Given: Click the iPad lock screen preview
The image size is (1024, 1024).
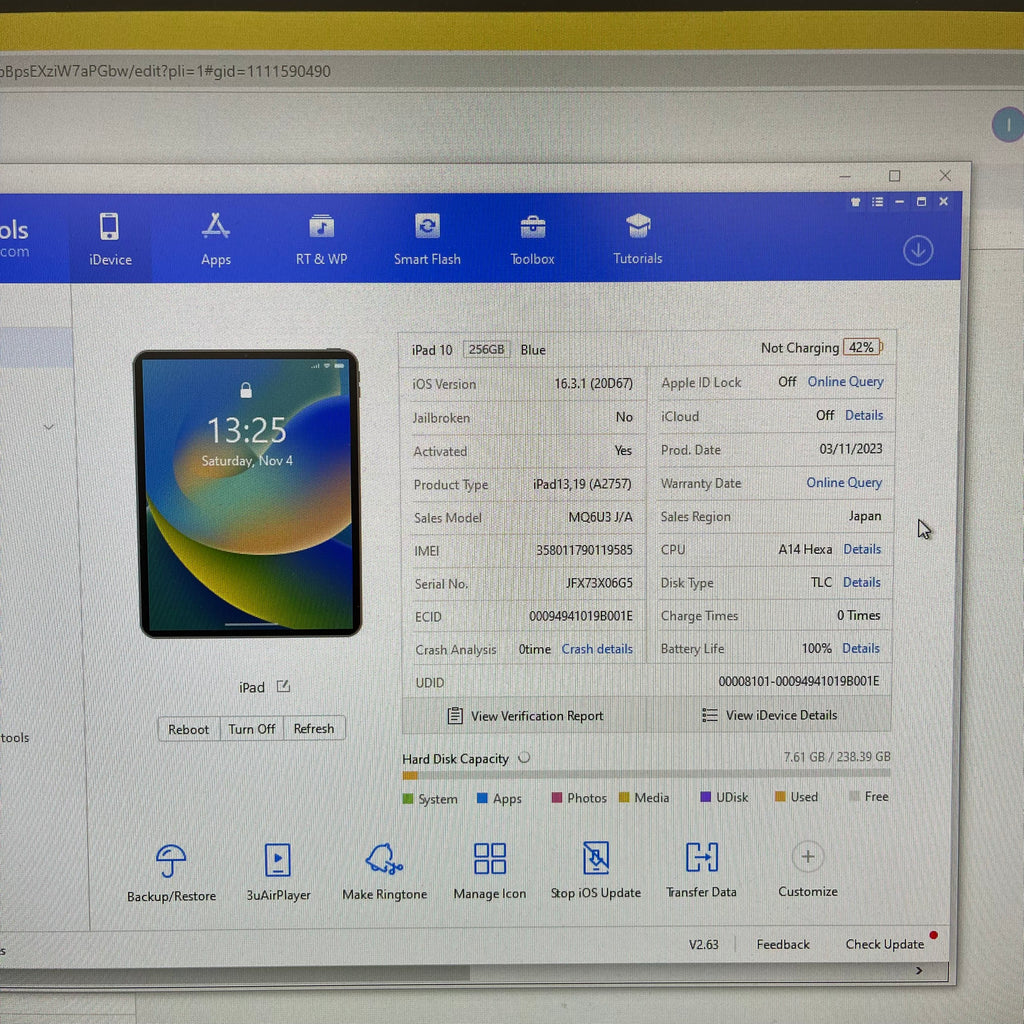Looking at the screenshot, I should coord(248,493).
